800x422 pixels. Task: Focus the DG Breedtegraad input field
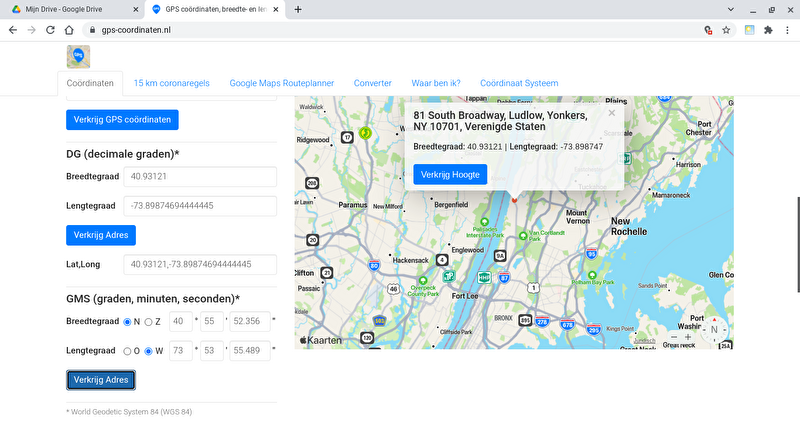coord(200,177)
